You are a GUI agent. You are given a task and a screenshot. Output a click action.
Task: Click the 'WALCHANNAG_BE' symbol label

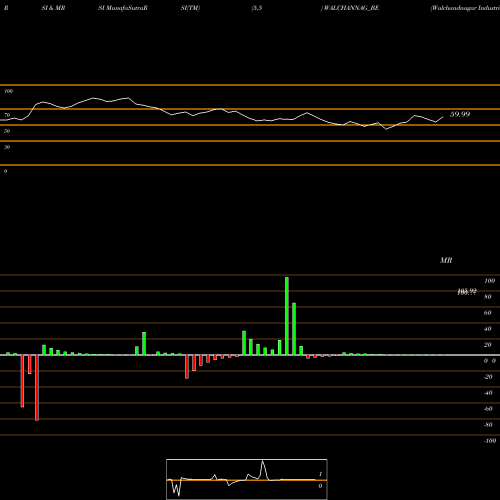coord(351,8)
